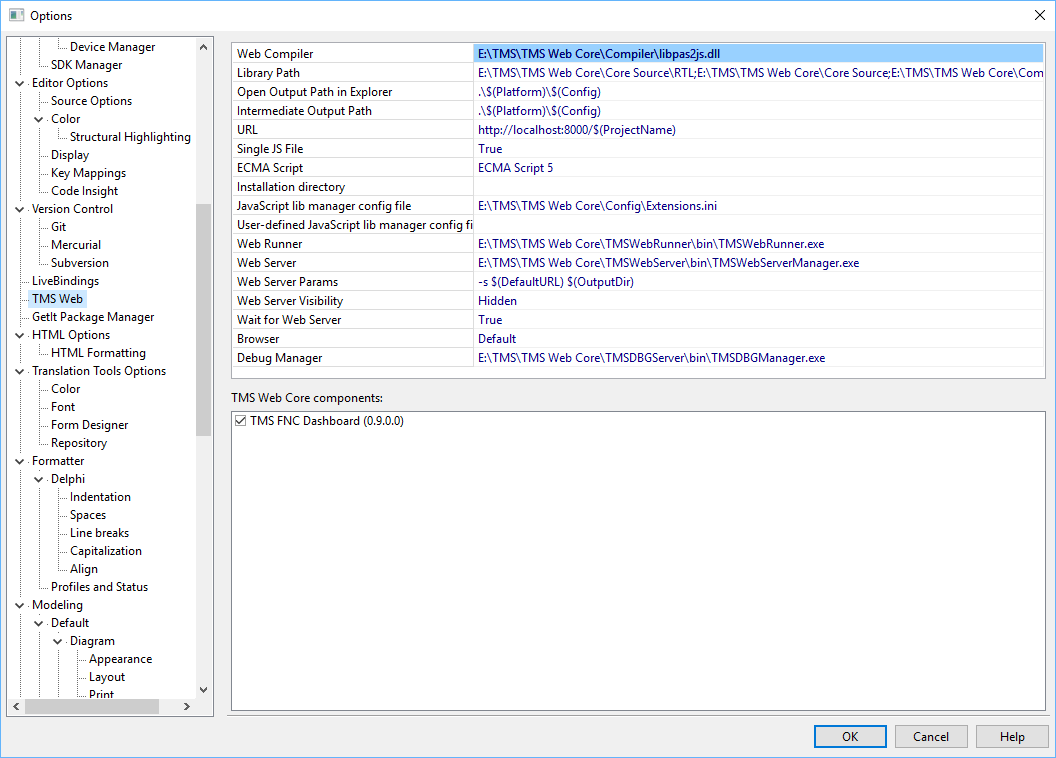Confirm settings with the OK button
This screenshot has height=758, width=1056.
tap(849, 736)
